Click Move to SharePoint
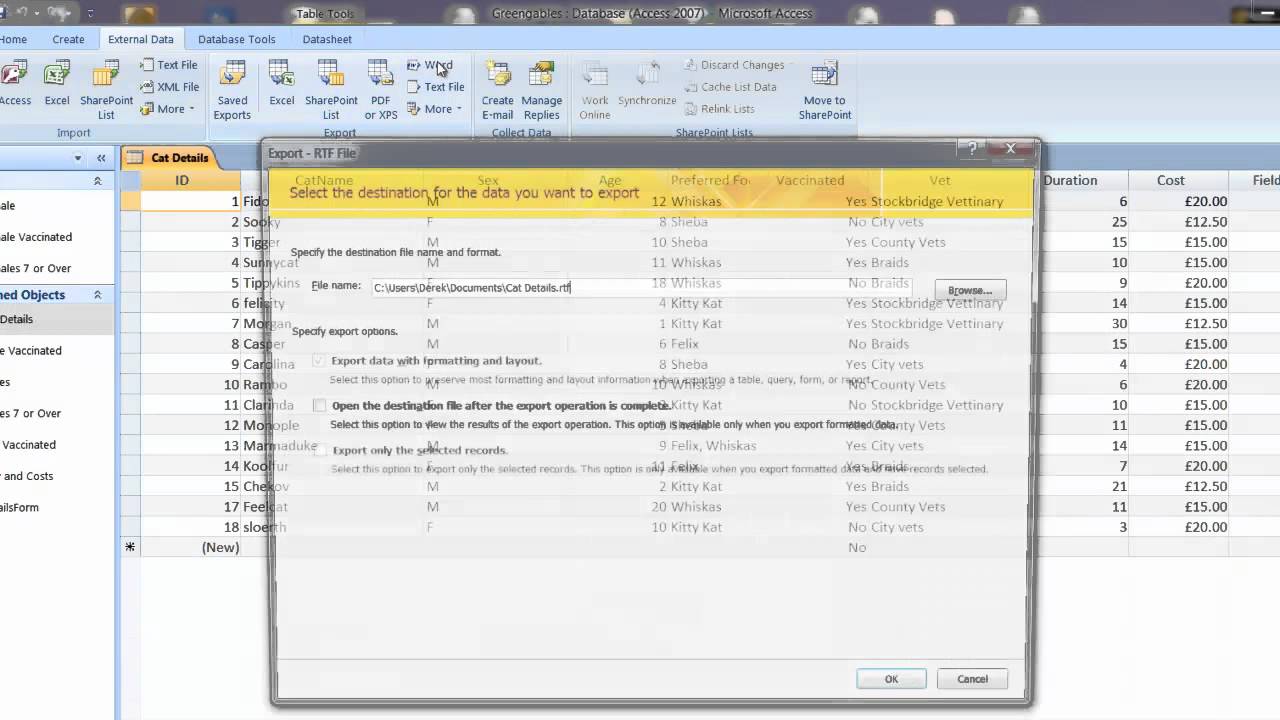This screenshot has width=1280, height=720. tap(825, 90)
